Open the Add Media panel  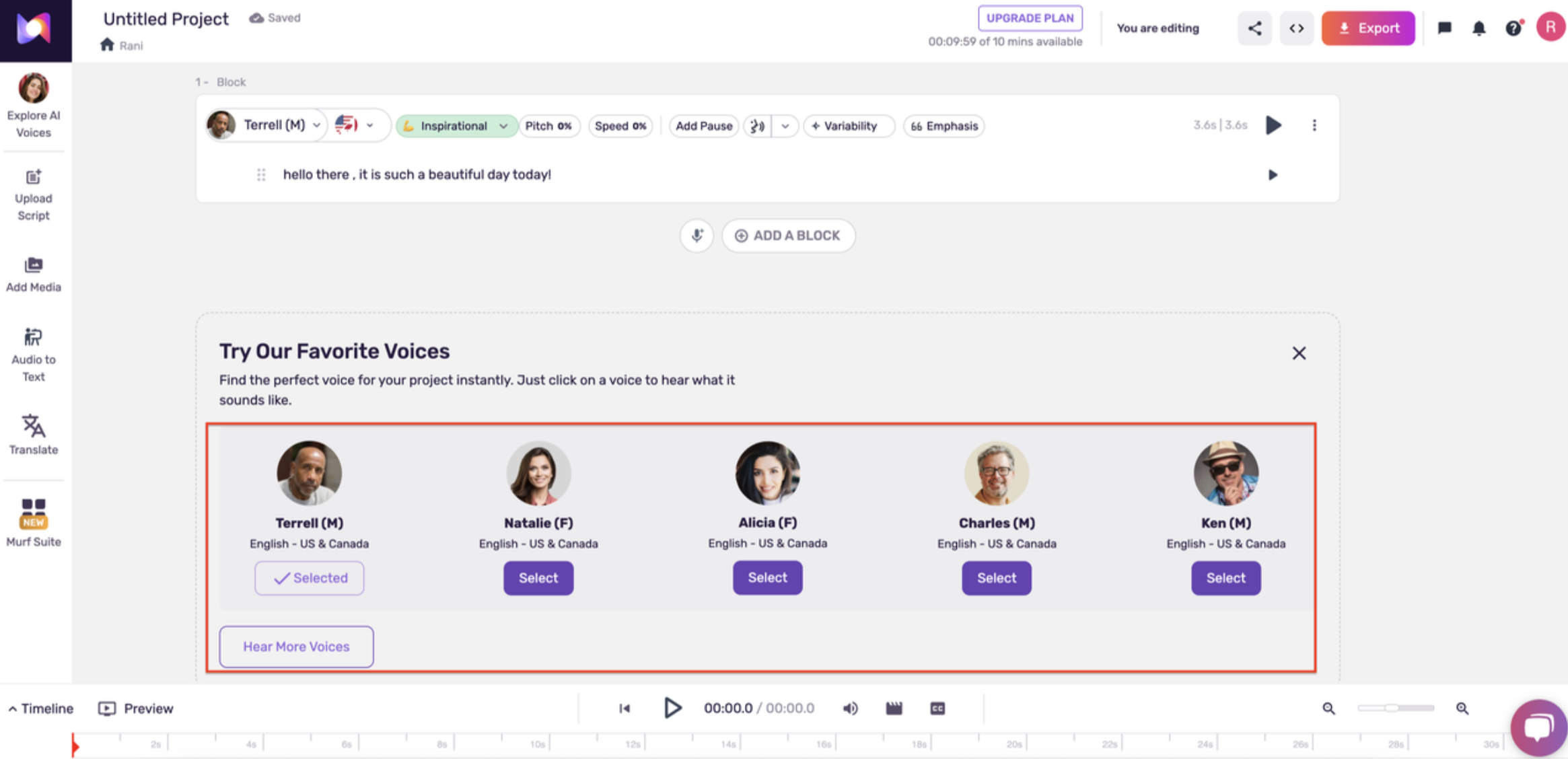point(33,275)
